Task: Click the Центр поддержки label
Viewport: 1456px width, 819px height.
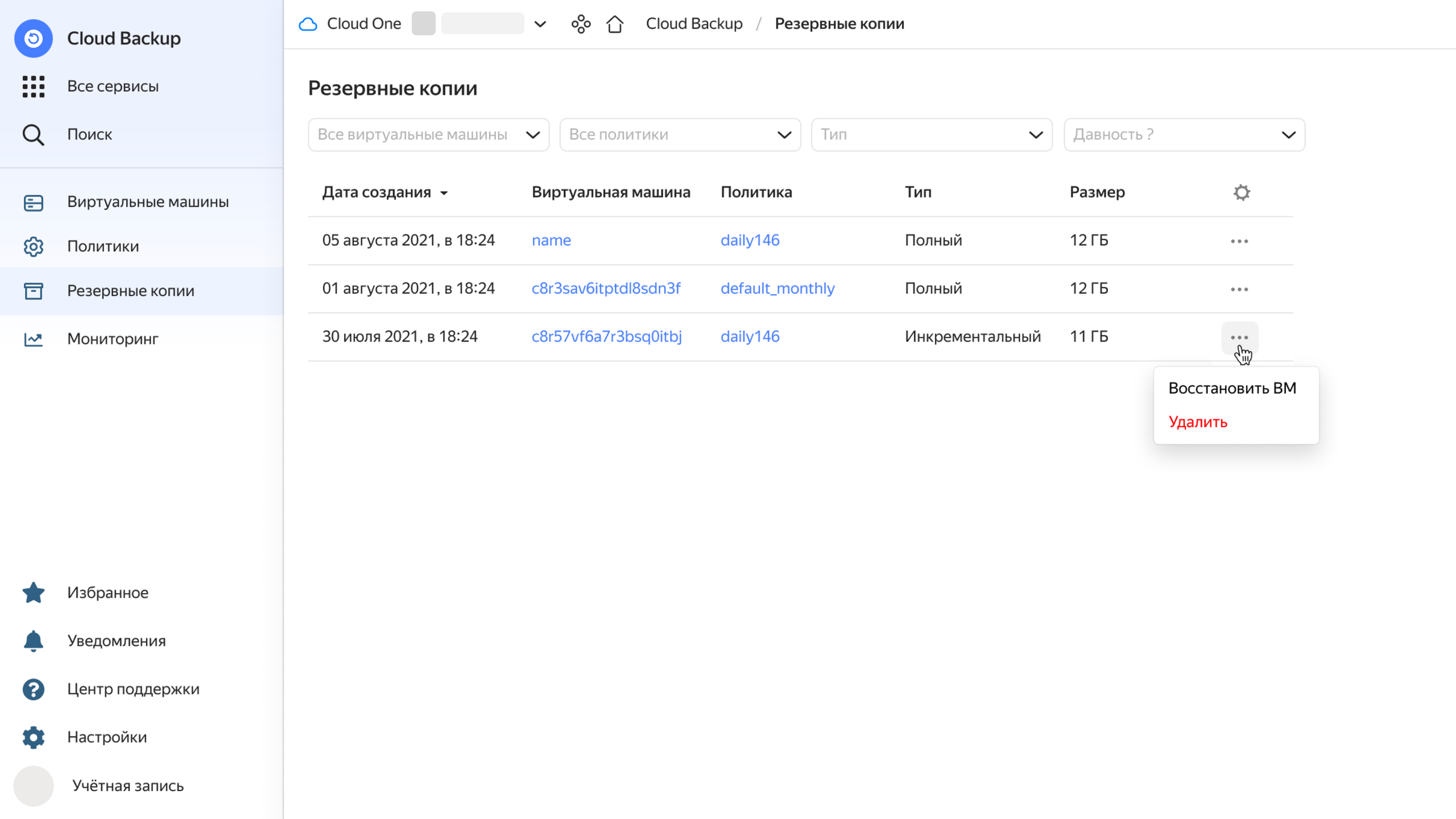Action: 133,689
